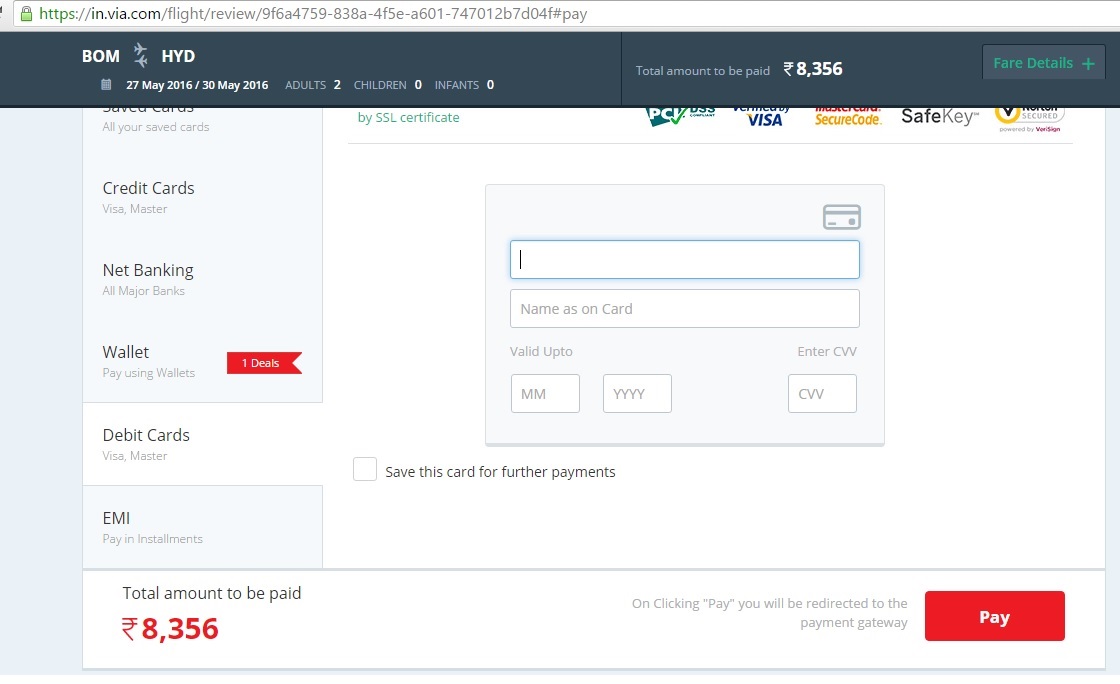Click the MM expiry month field

point(545,394)
